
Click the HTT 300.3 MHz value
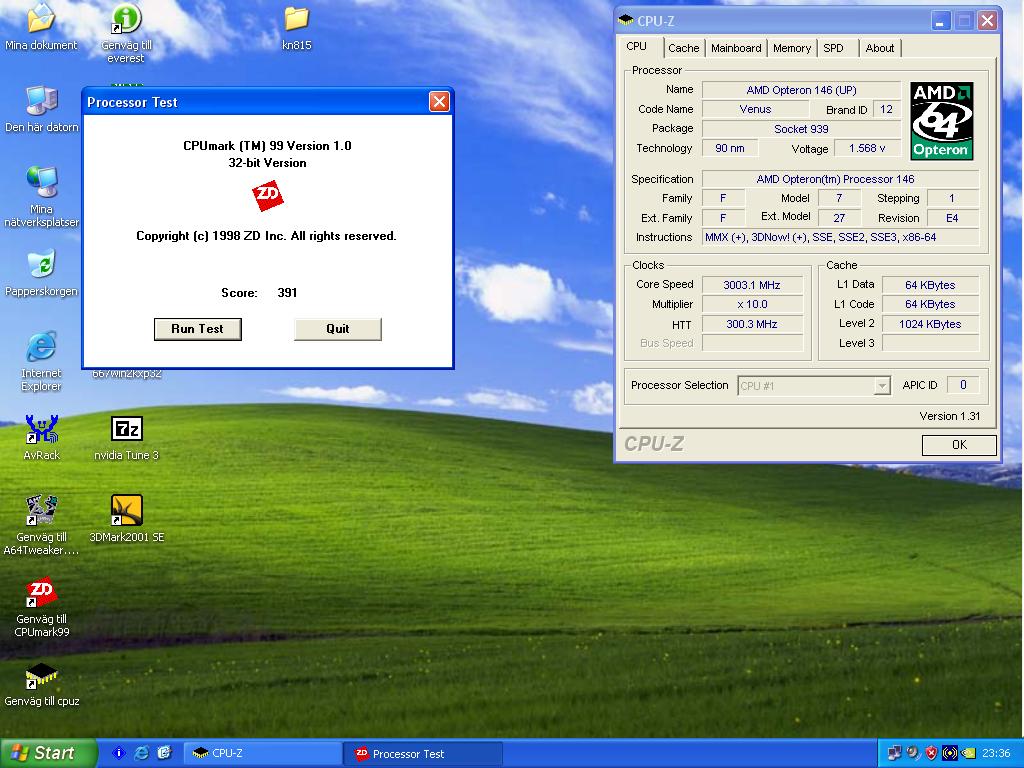pos(752,324)
